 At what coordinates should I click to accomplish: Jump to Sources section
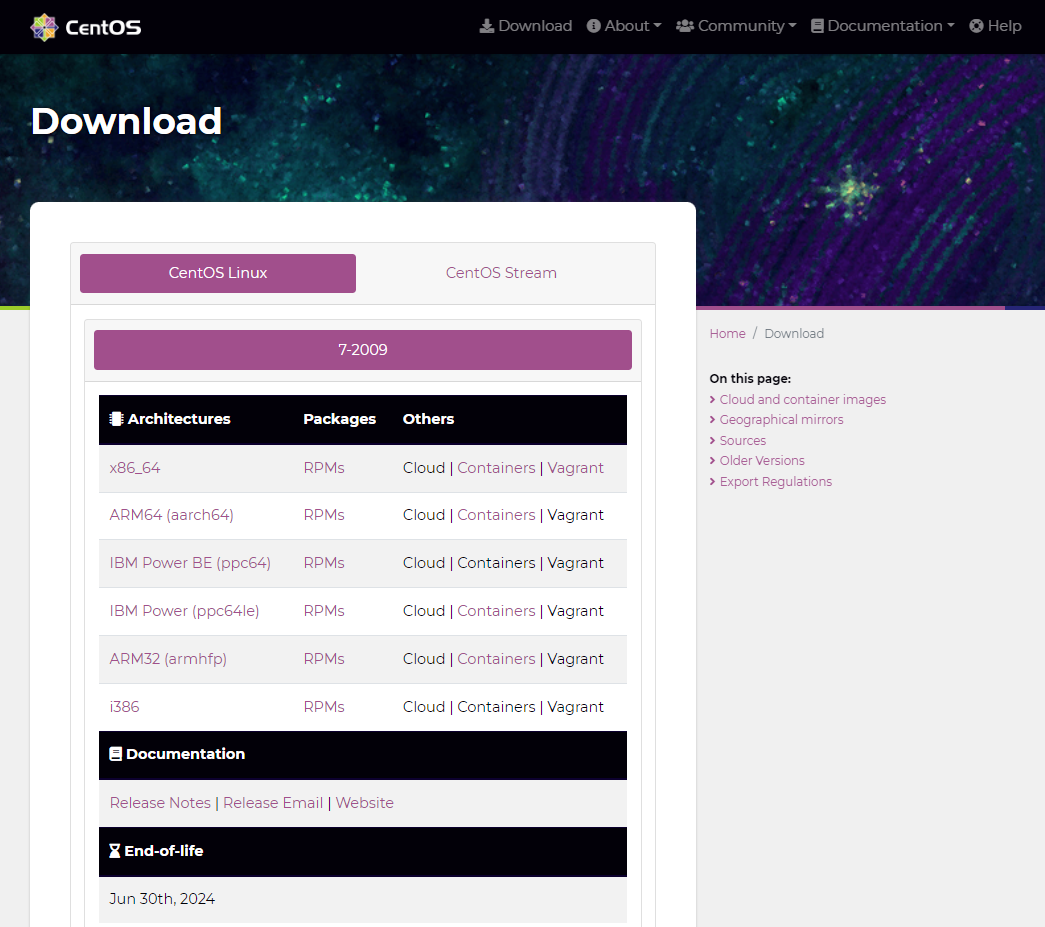(x=742, y=441)
